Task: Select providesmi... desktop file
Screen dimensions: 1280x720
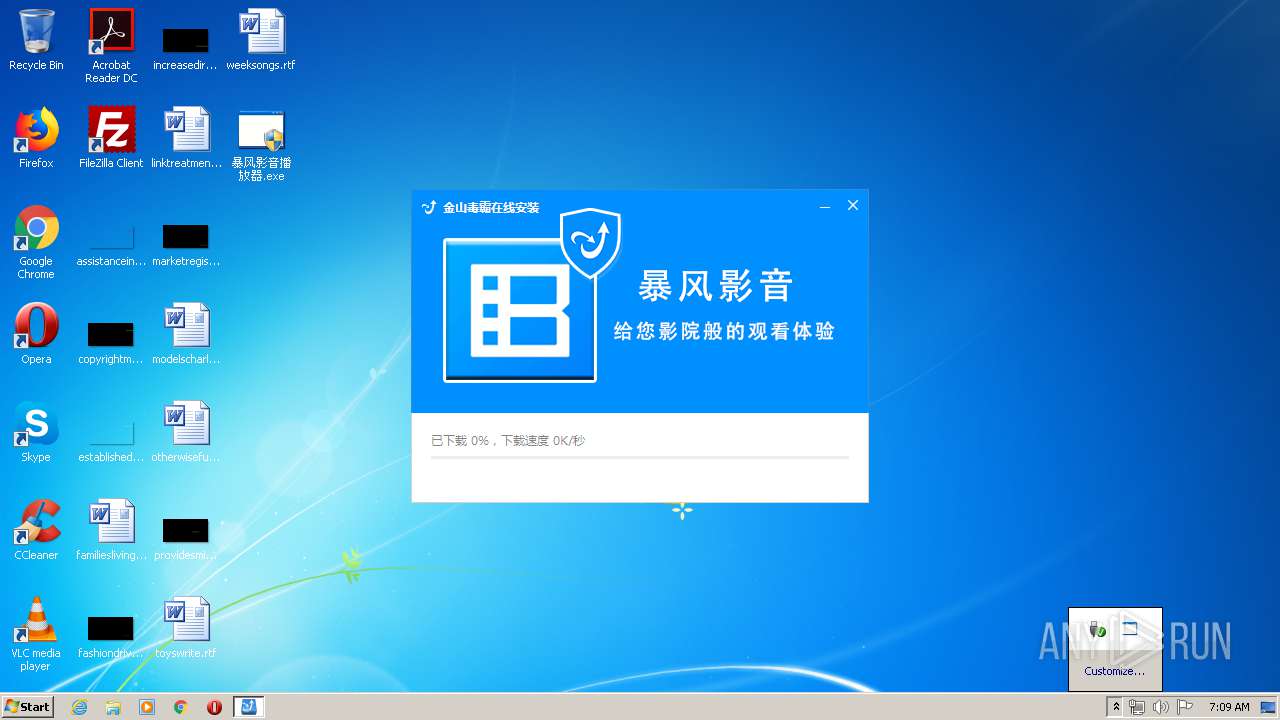Action: pos(186,538)
